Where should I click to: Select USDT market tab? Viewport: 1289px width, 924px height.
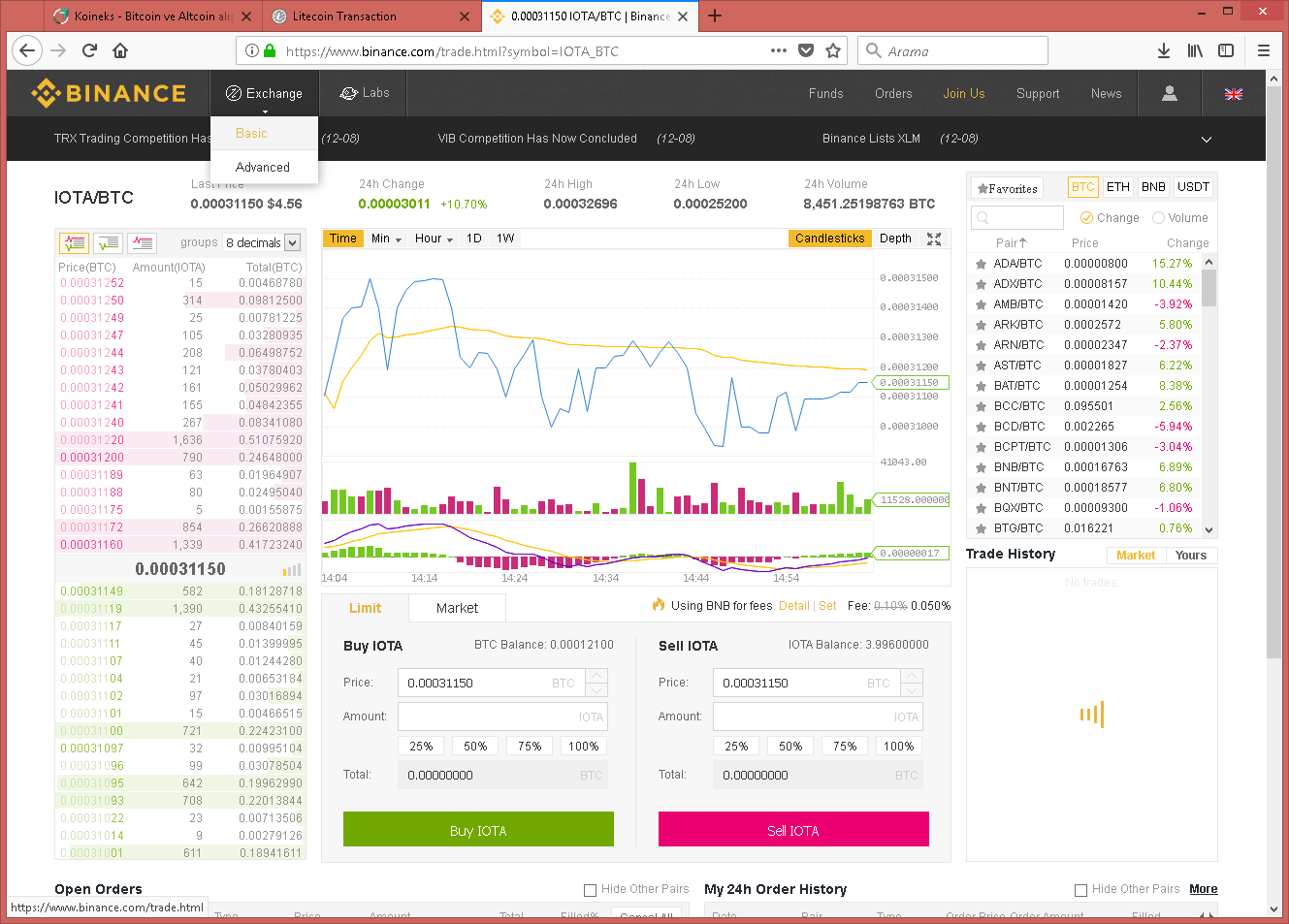pos(1193,187)
